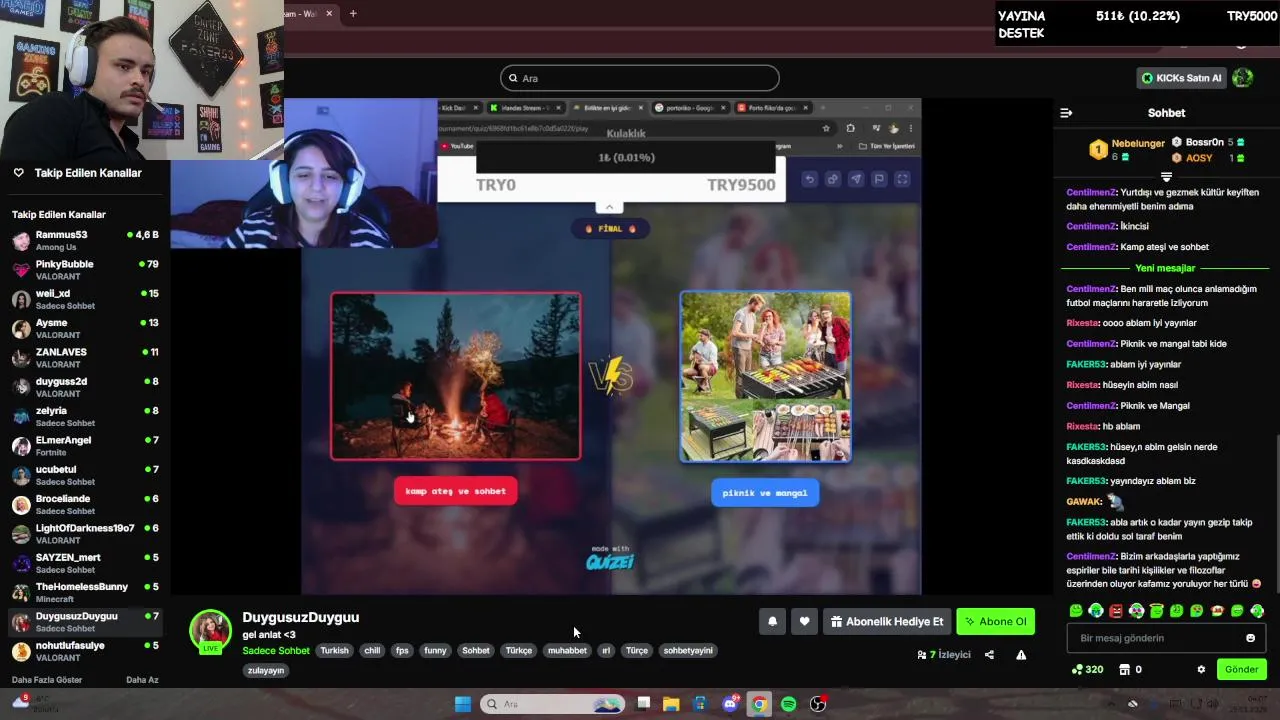Screen dimensions: 1280x720
Task: Click the Ara search field at top
Action: [x=640, y=78]
